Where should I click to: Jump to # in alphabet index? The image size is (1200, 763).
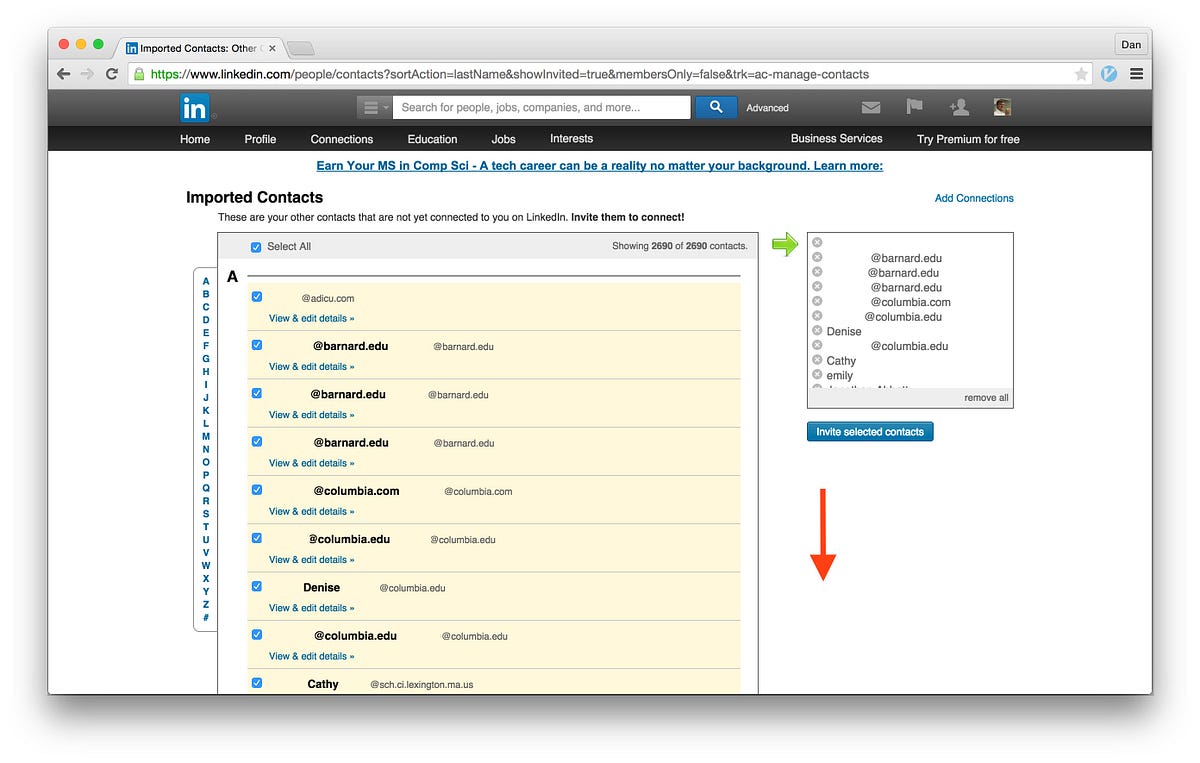click(x=206, y=617)
